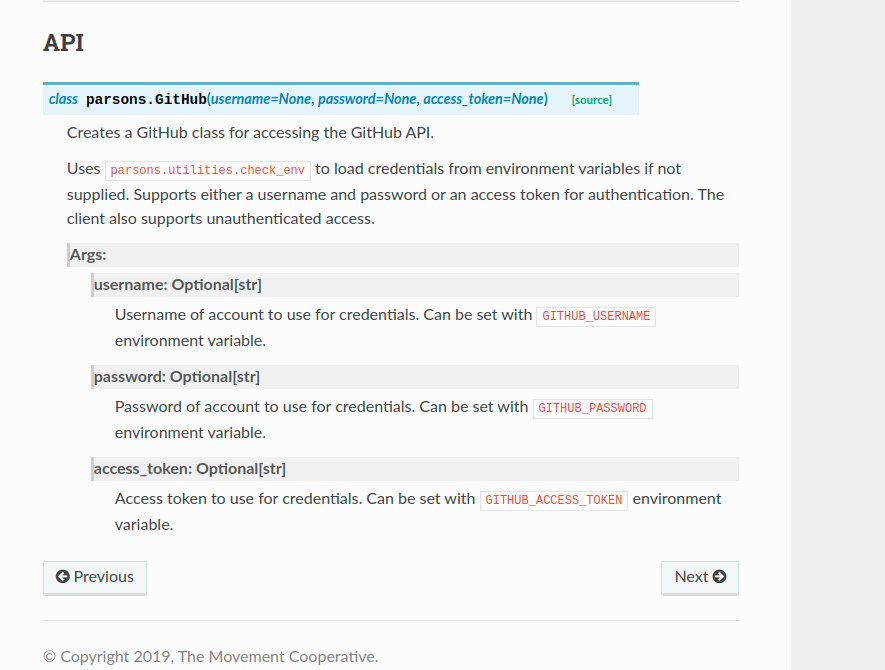The image size is (885, 670).
Task: Click the GITHUB_USERNAME code literal
Action: click(595, 315)
